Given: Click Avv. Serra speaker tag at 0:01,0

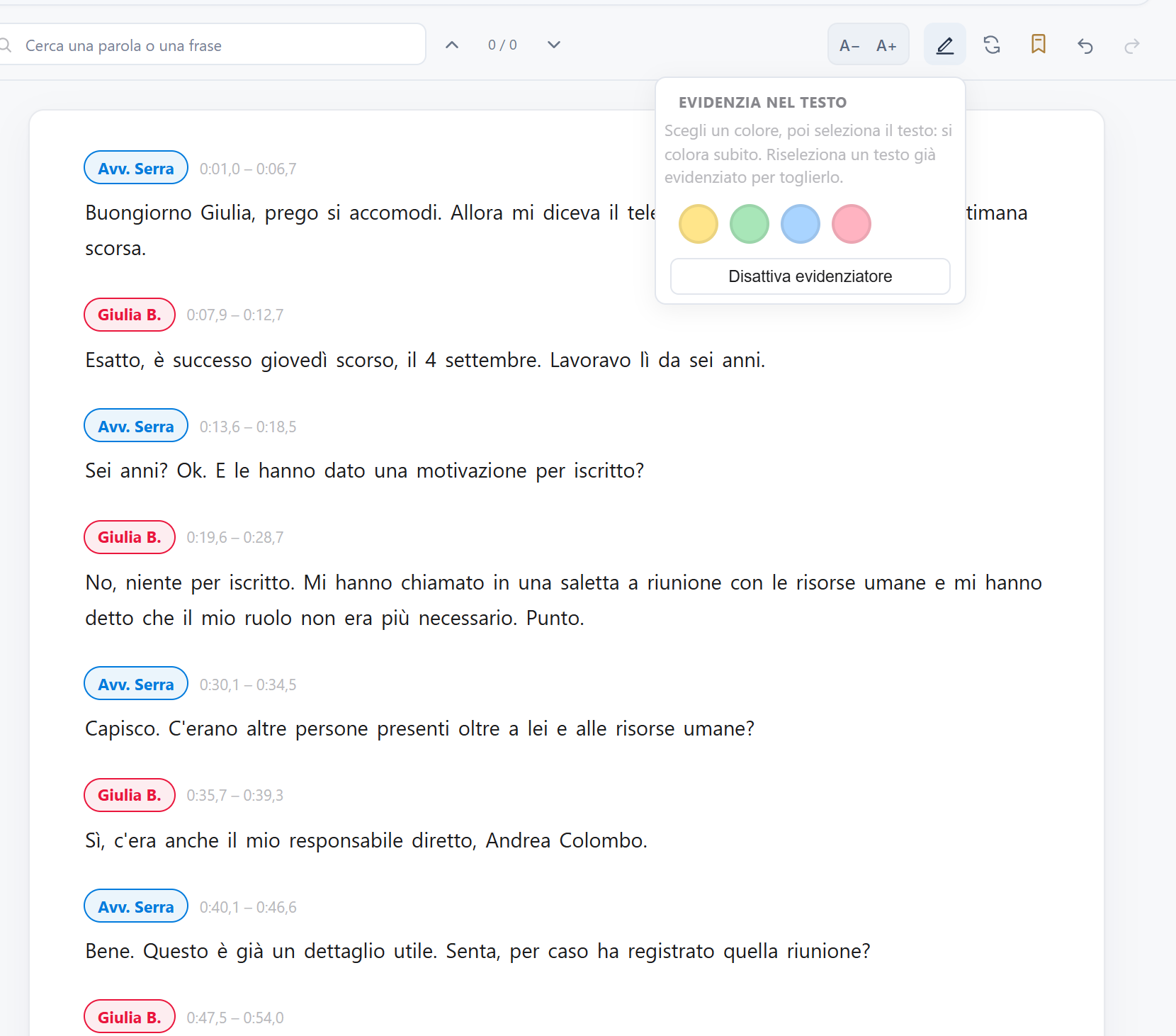Looking at the screenshot, I should [136, 168].
